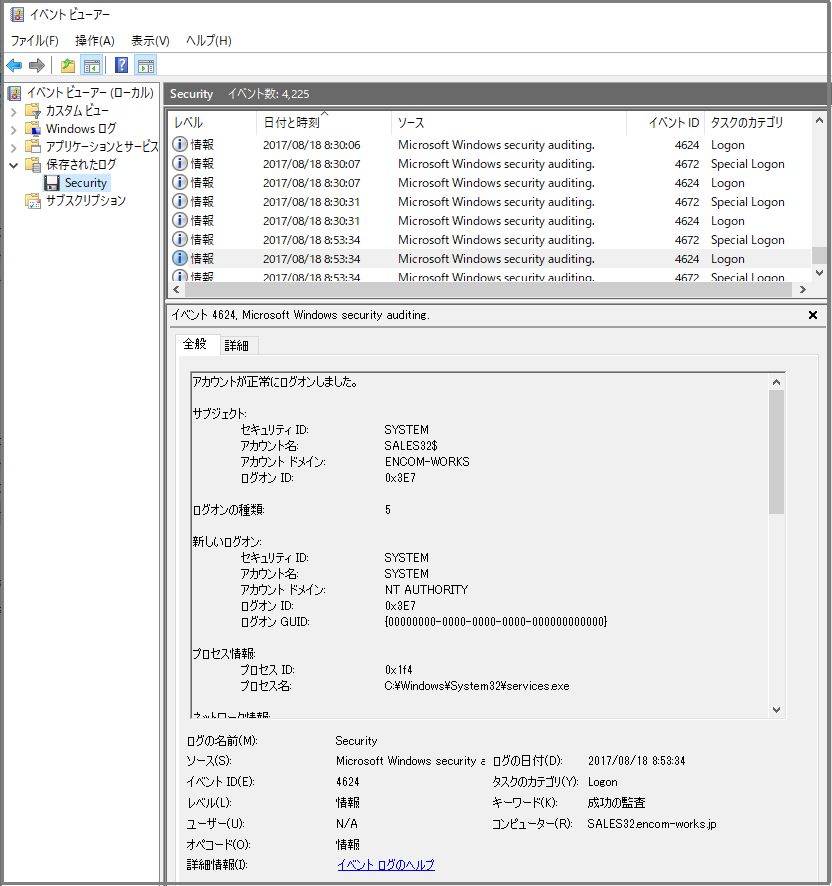Image resolution: width=832 pixels, height=886 pixels.
Task: Toggle the action pane toolbar icon
Action: pyautogui.click(x=146, y=66)
